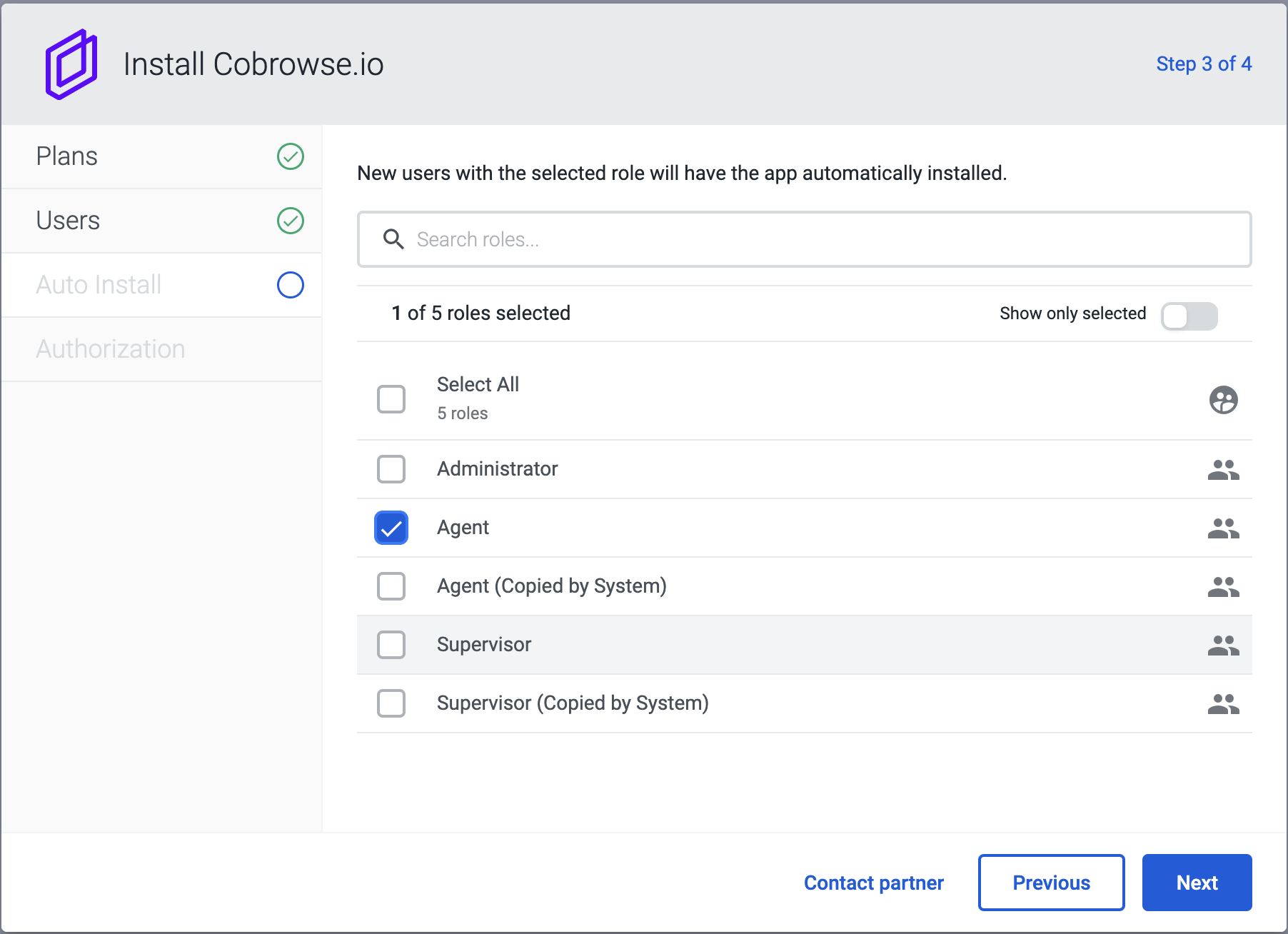1288x934 pixels.
Task: Click the Next button
Action: [1197, 883]
